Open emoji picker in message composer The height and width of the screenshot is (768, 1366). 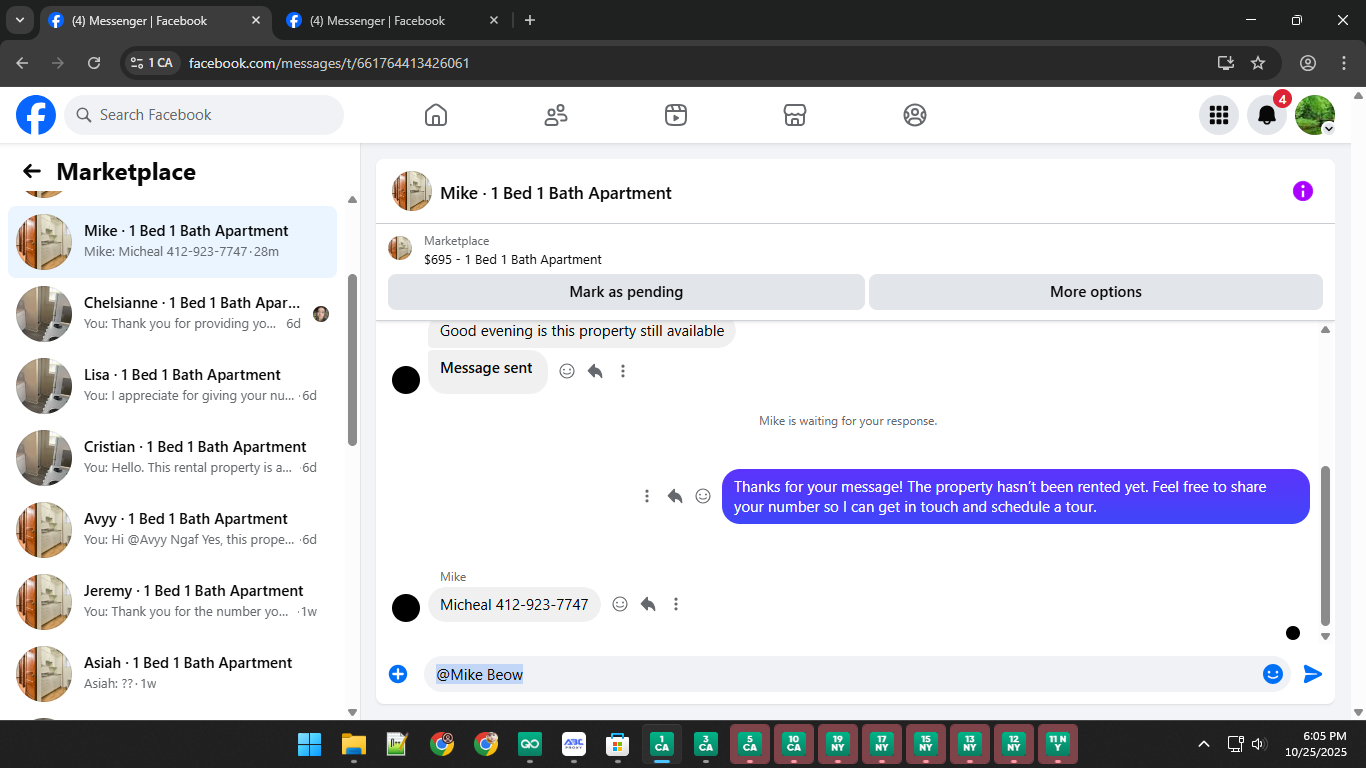pos(1273,674)
